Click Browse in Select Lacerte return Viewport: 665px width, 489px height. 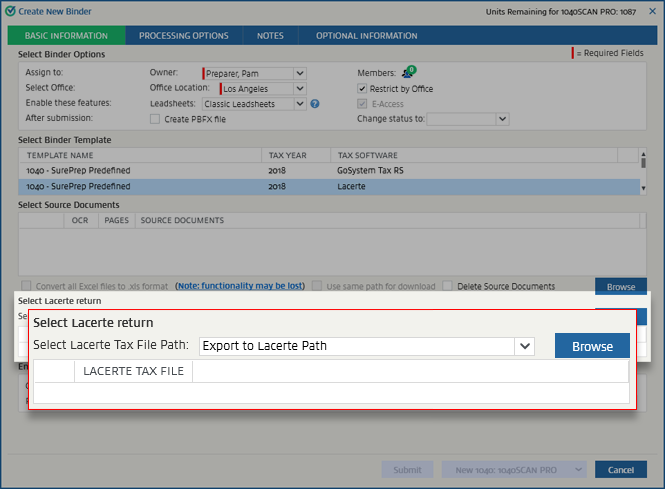point(592,346)
